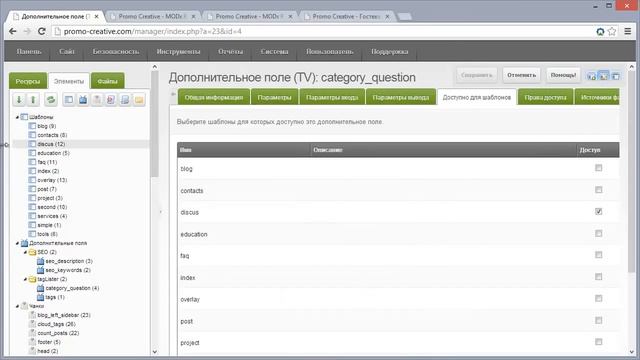
Task: Click the new category folder icon
Action: point(139,100)
